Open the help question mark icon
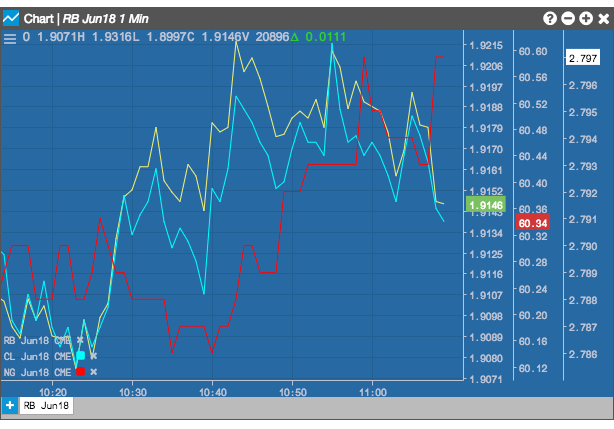 (550, 18)
